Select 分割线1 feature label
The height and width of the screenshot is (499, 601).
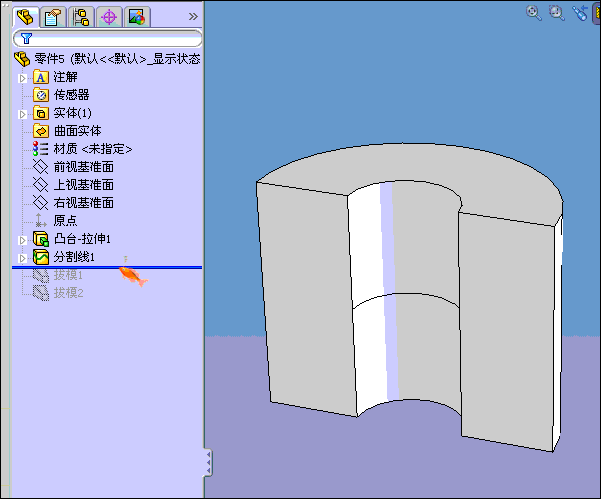click(x=74, y=257)
